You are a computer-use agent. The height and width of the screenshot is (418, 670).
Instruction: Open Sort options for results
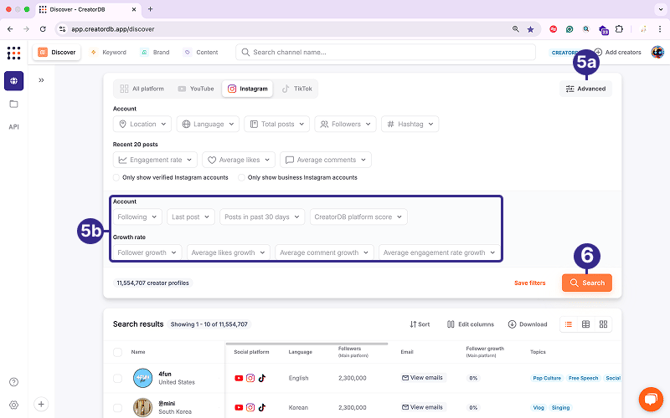[x=420, y=324]
